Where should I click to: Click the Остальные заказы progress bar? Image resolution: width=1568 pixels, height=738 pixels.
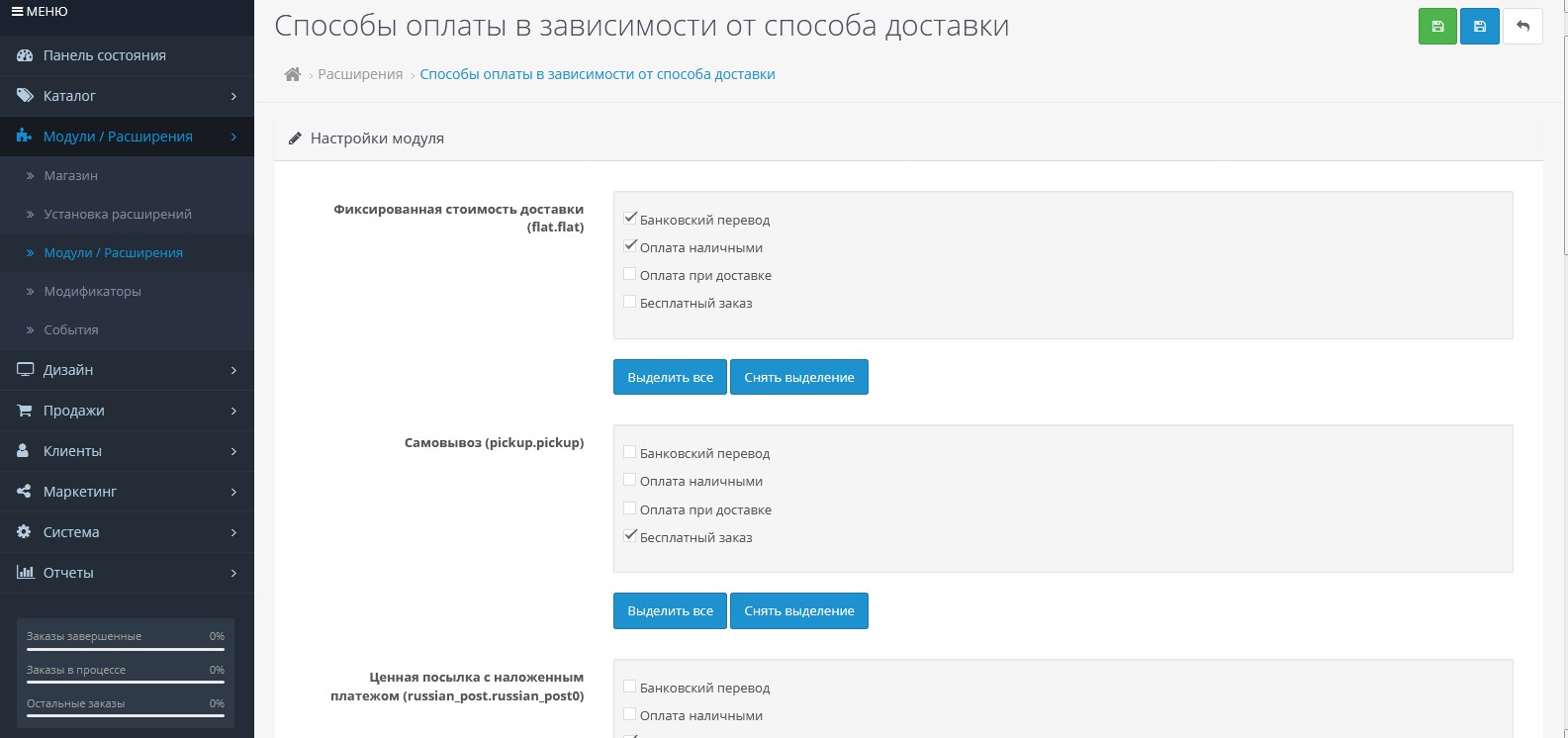pyautogui.click(x=126, y=716)
